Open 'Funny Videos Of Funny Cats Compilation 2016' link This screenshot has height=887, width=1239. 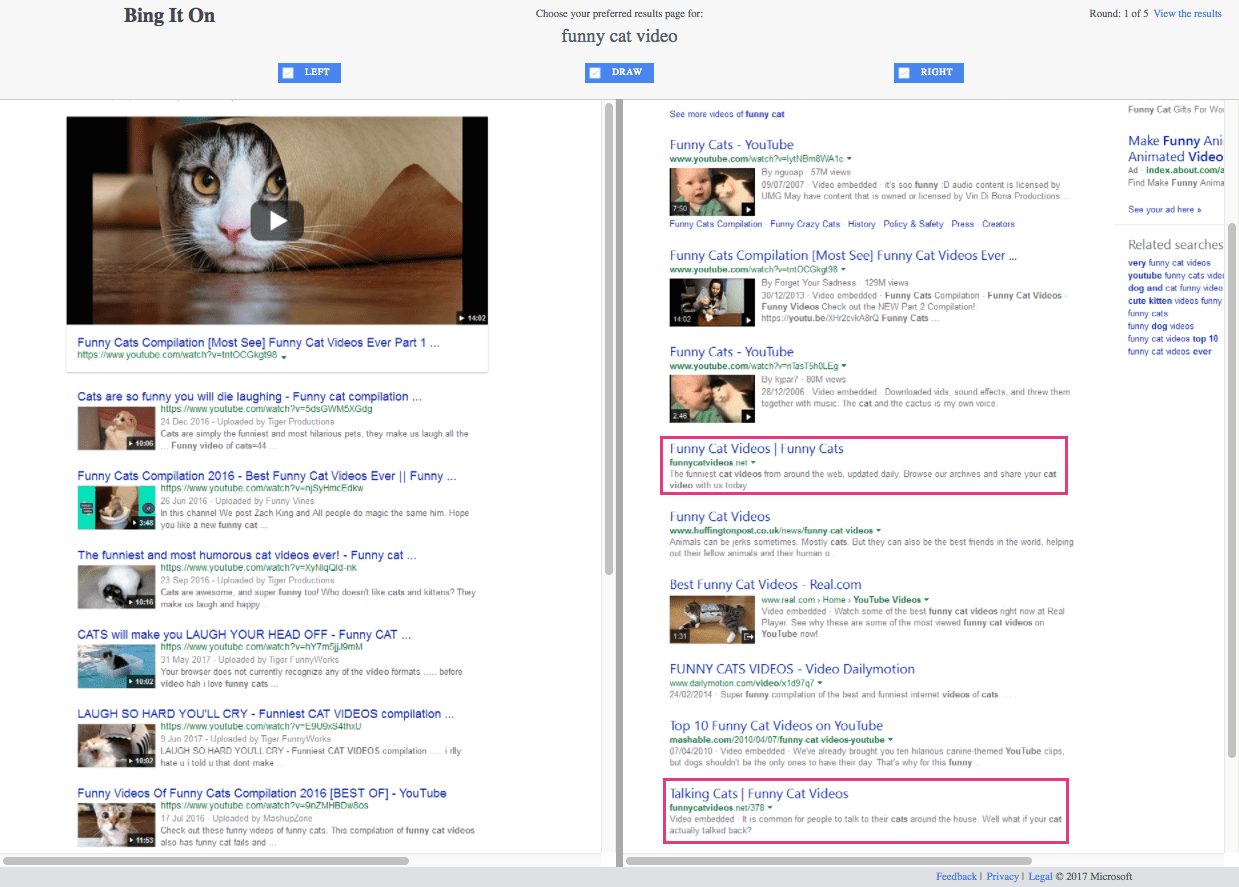(x=262, y=793)
